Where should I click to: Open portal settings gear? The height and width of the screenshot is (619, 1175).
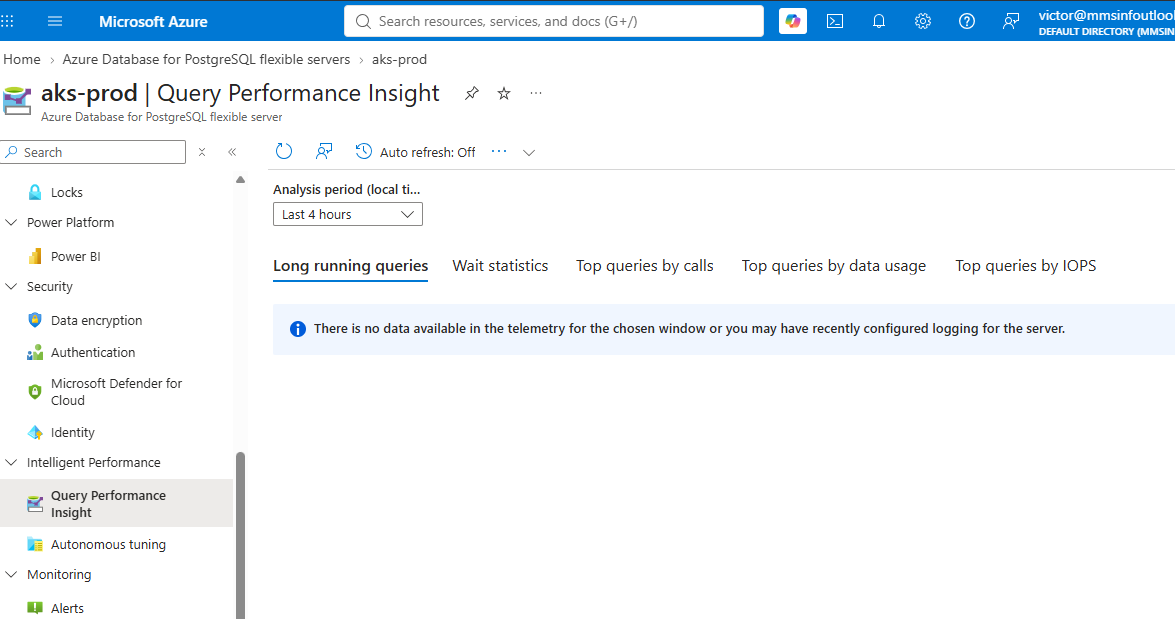click(922, 21)
